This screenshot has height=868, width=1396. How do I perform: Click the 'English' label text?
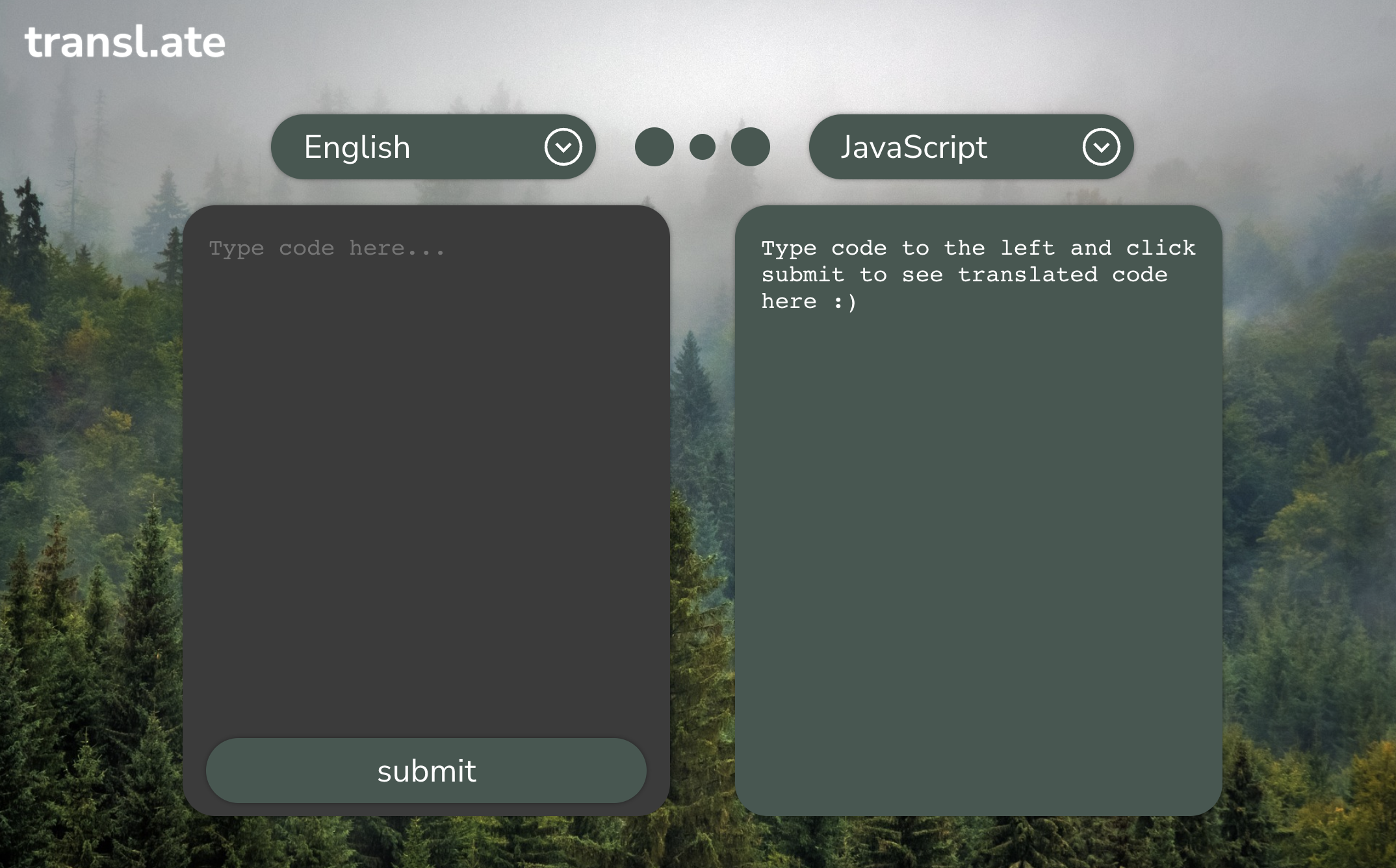click(357, 147)
